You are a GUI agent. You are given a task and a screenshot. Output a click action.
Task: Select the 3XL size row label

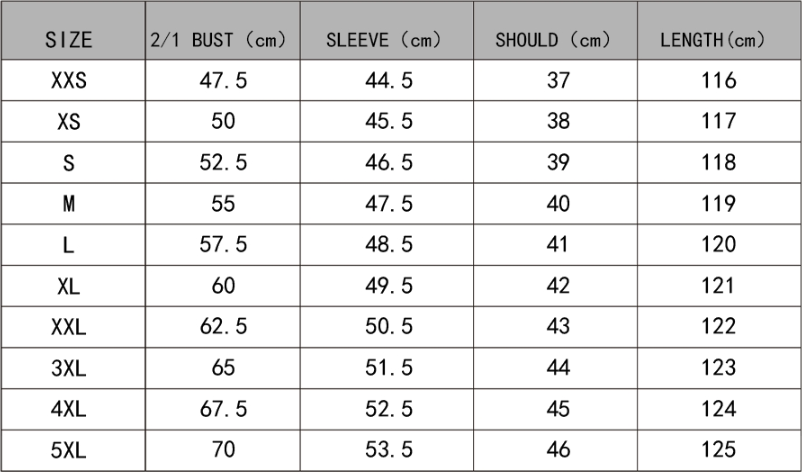(69, 368)
